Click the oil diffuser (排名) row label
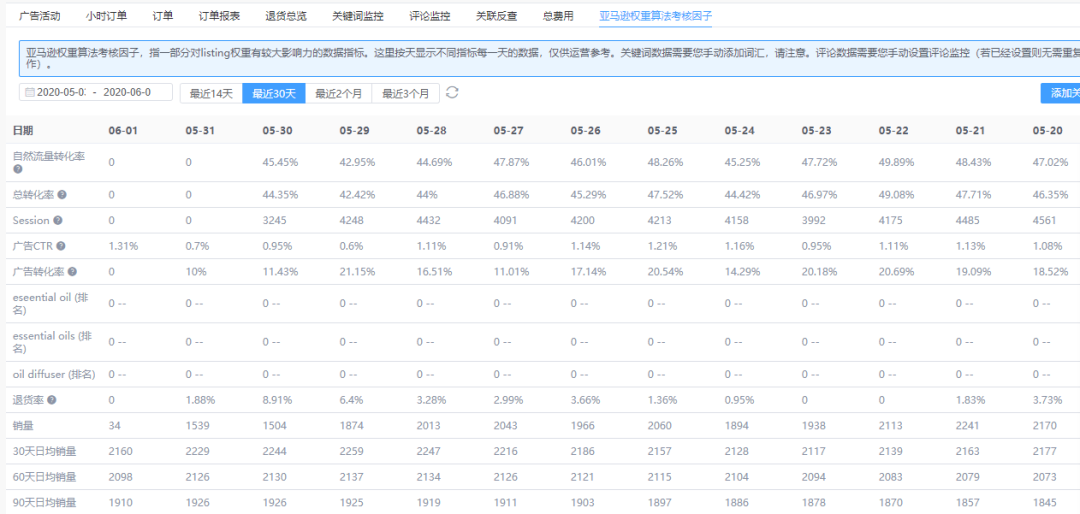Viewport: 1080px width, 514px height. click(x=54, y=374)
